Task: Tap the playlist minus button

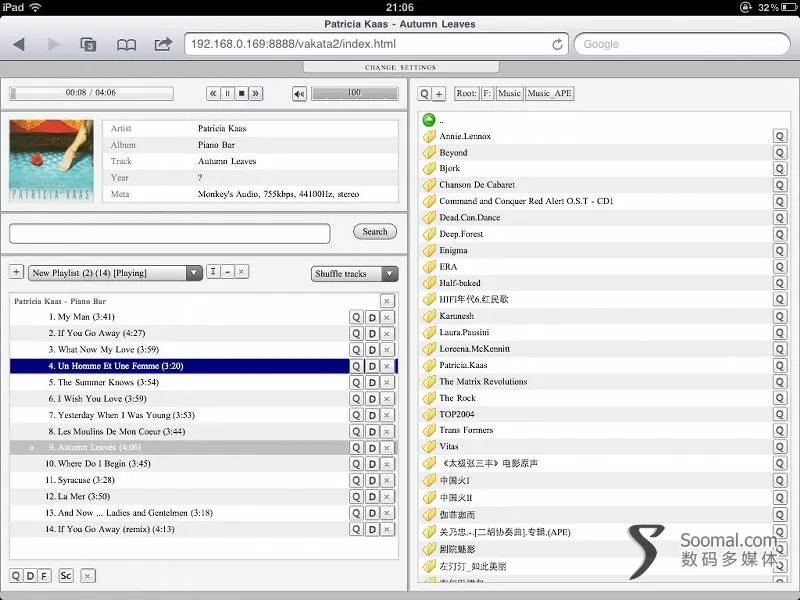Action: point(227,272)
